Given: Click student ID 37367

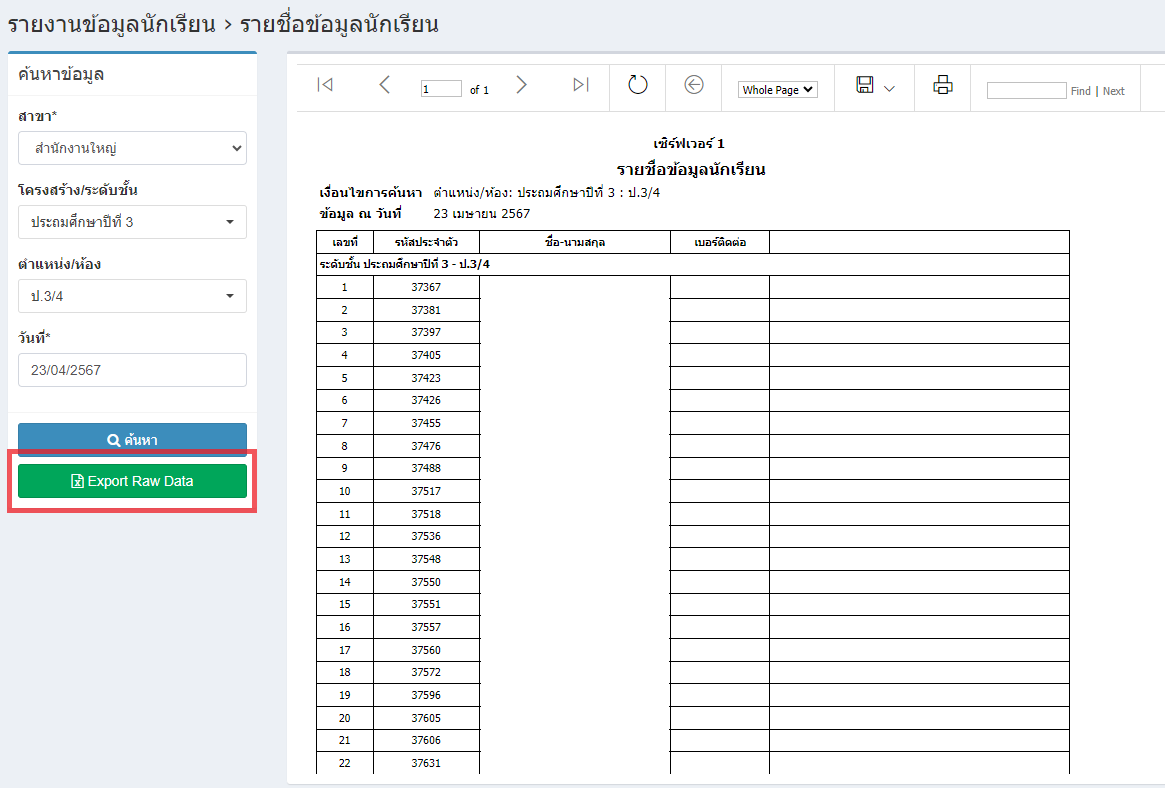Looking at the screenshot, I should click(x=426, y=287).
